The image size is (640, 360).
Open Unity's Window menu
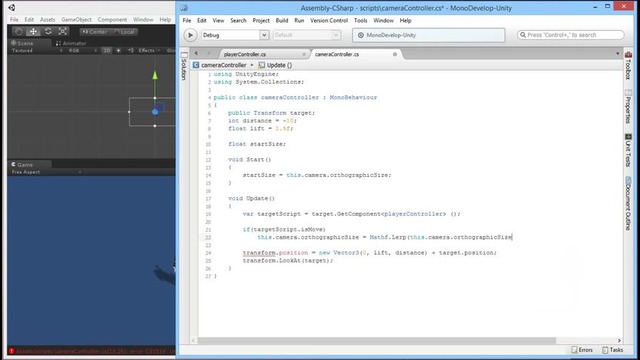click(143, 20)
